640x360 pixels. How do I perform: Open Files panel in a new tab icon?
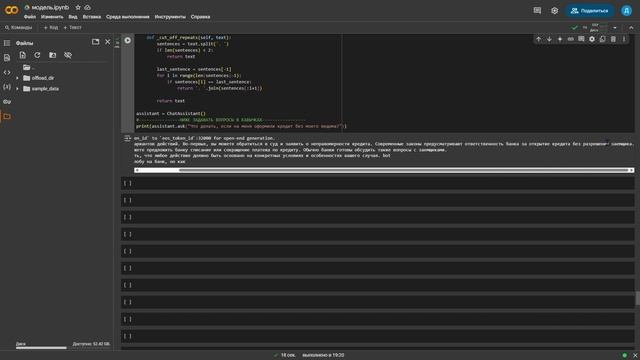(96, 42)
